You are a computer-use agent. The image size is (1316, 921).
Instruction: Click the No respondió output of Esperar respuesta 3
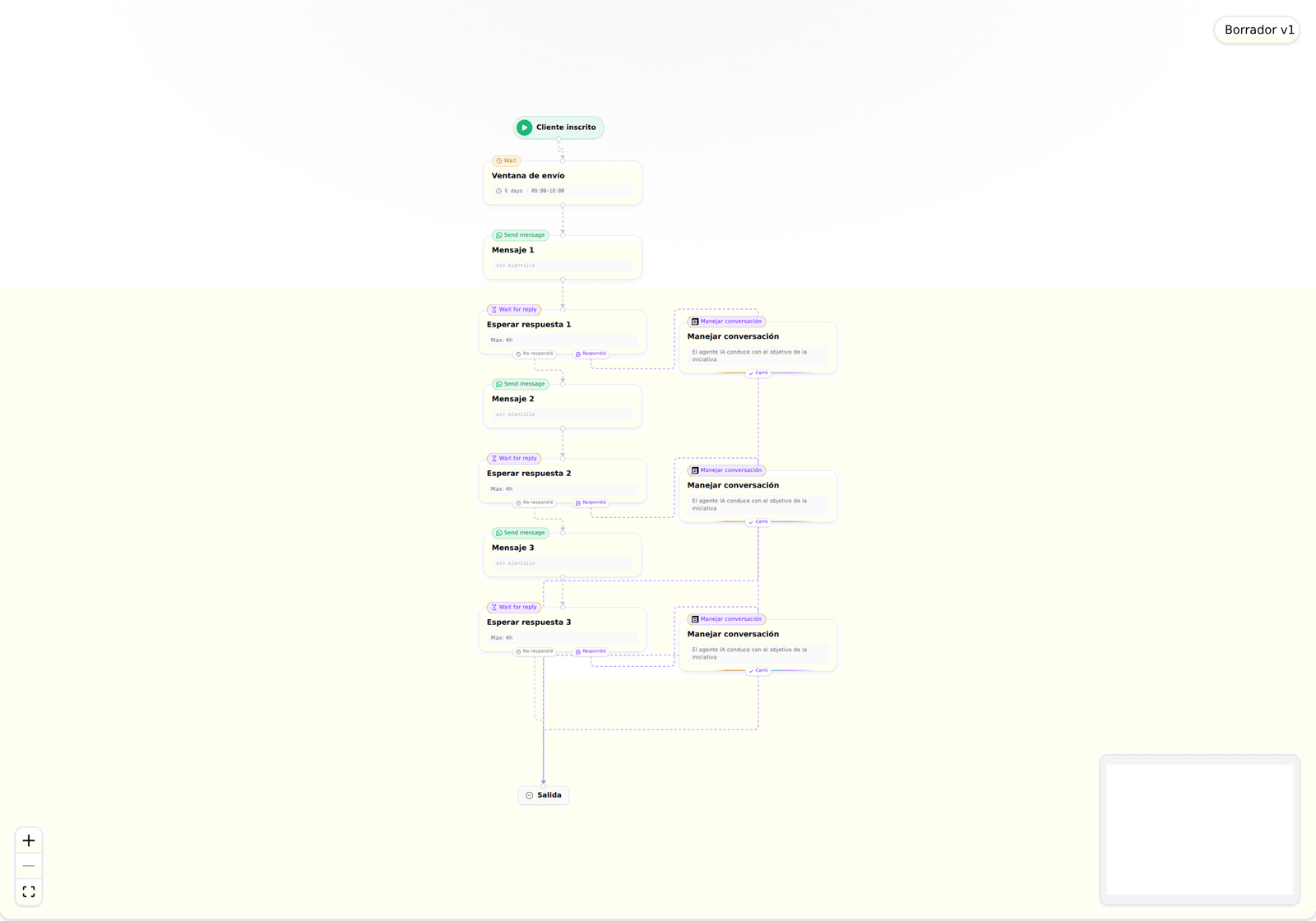pos(535,651)
